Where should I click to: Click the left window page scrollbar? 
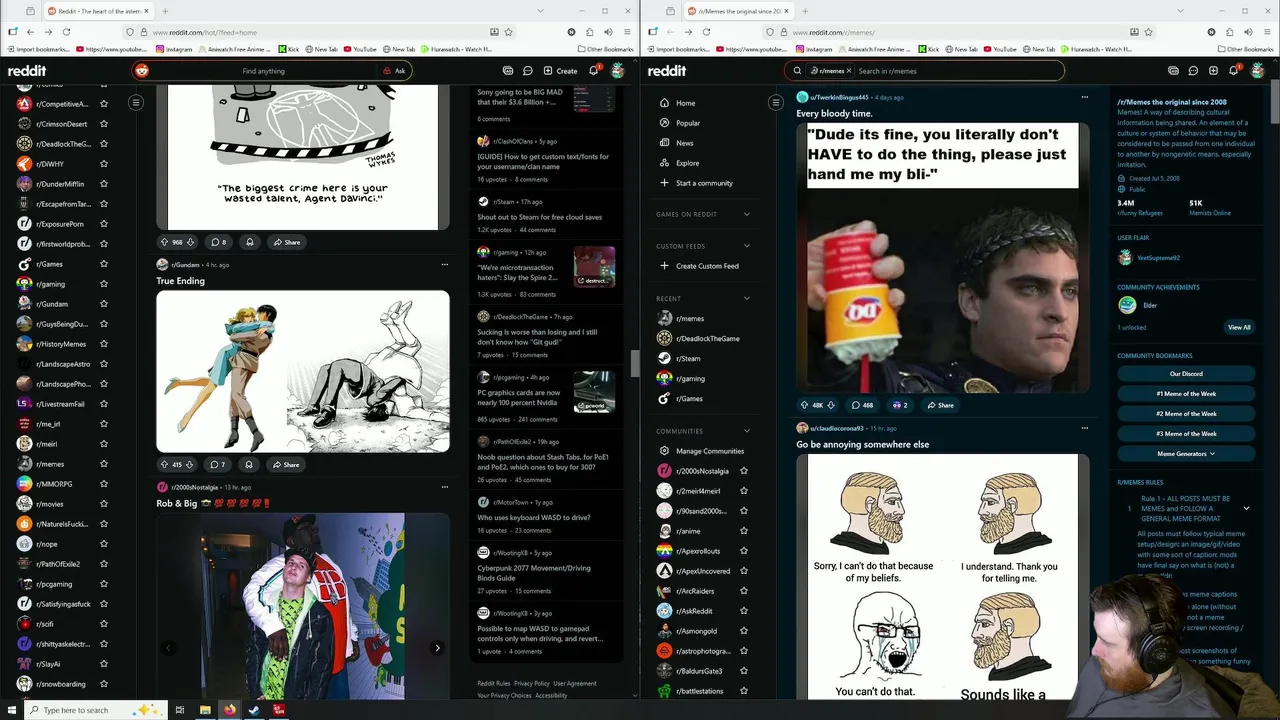coord(634,364)
